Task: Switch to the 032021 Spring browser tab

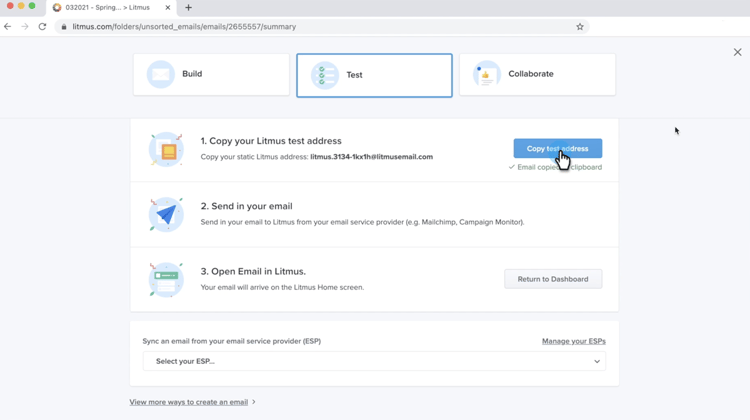Action: tap(111, 8)
